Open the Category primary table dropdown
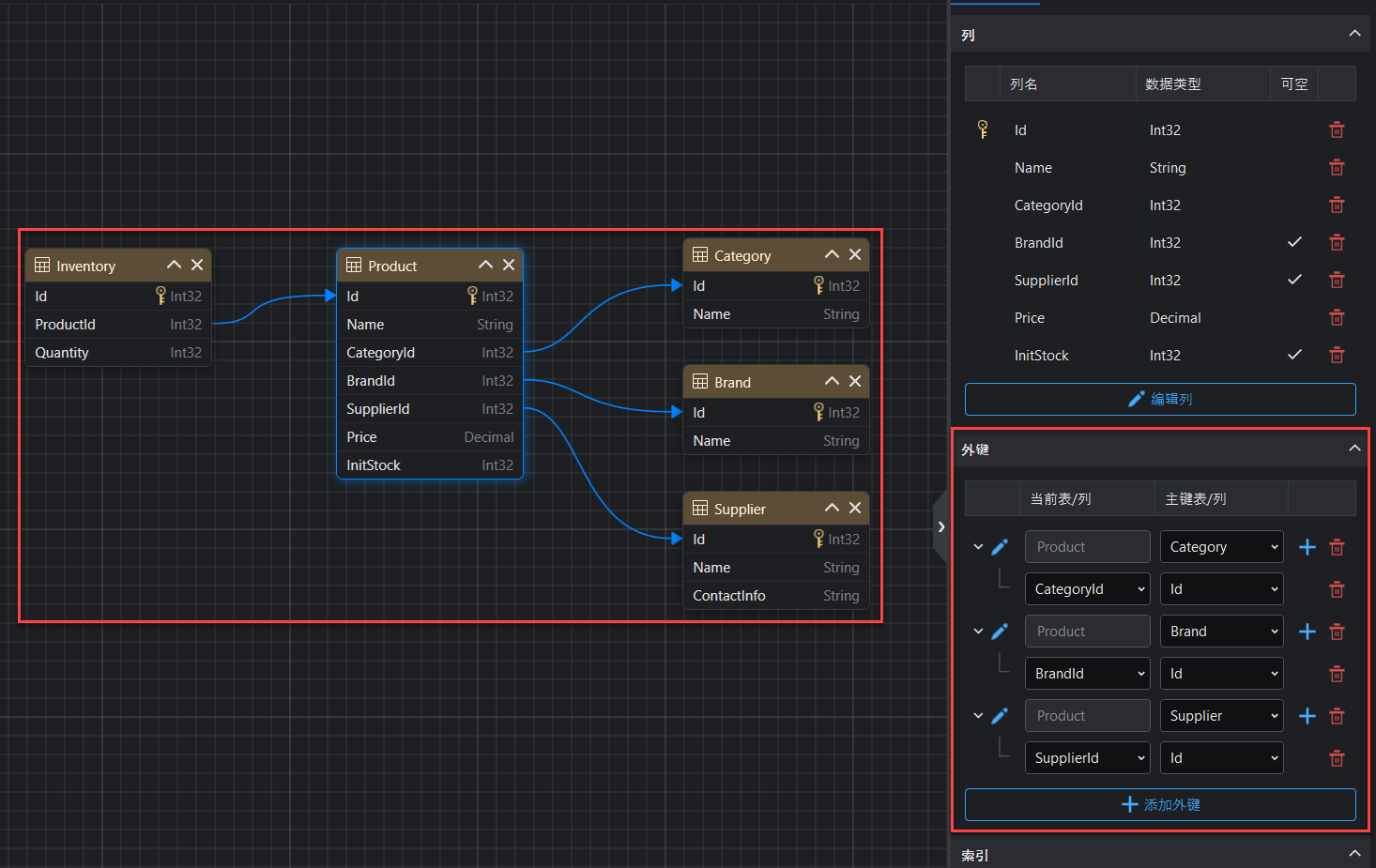 1221,547
